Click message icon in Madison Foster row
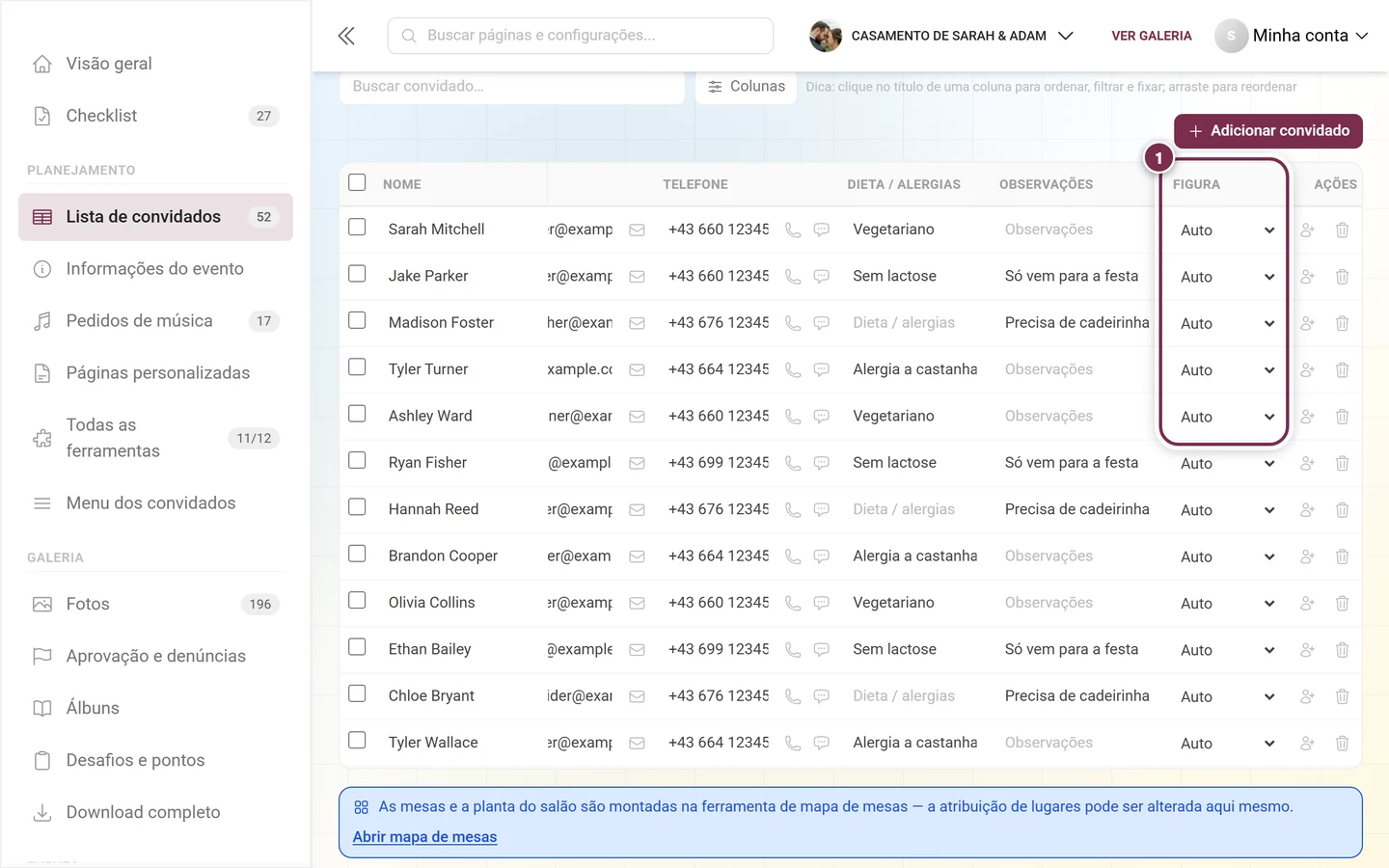This screenshot has height=868, width=1389. tap(822, 323)
